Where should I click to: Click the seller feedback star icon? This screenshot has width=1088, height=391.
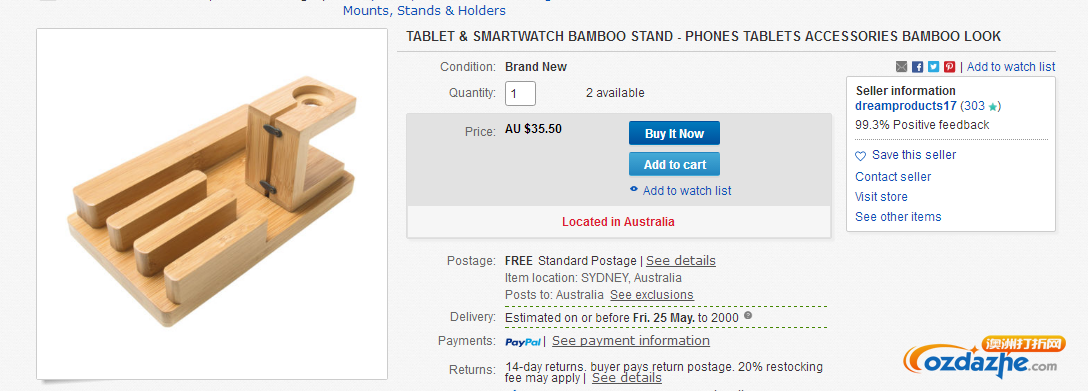tap(993, 107)
